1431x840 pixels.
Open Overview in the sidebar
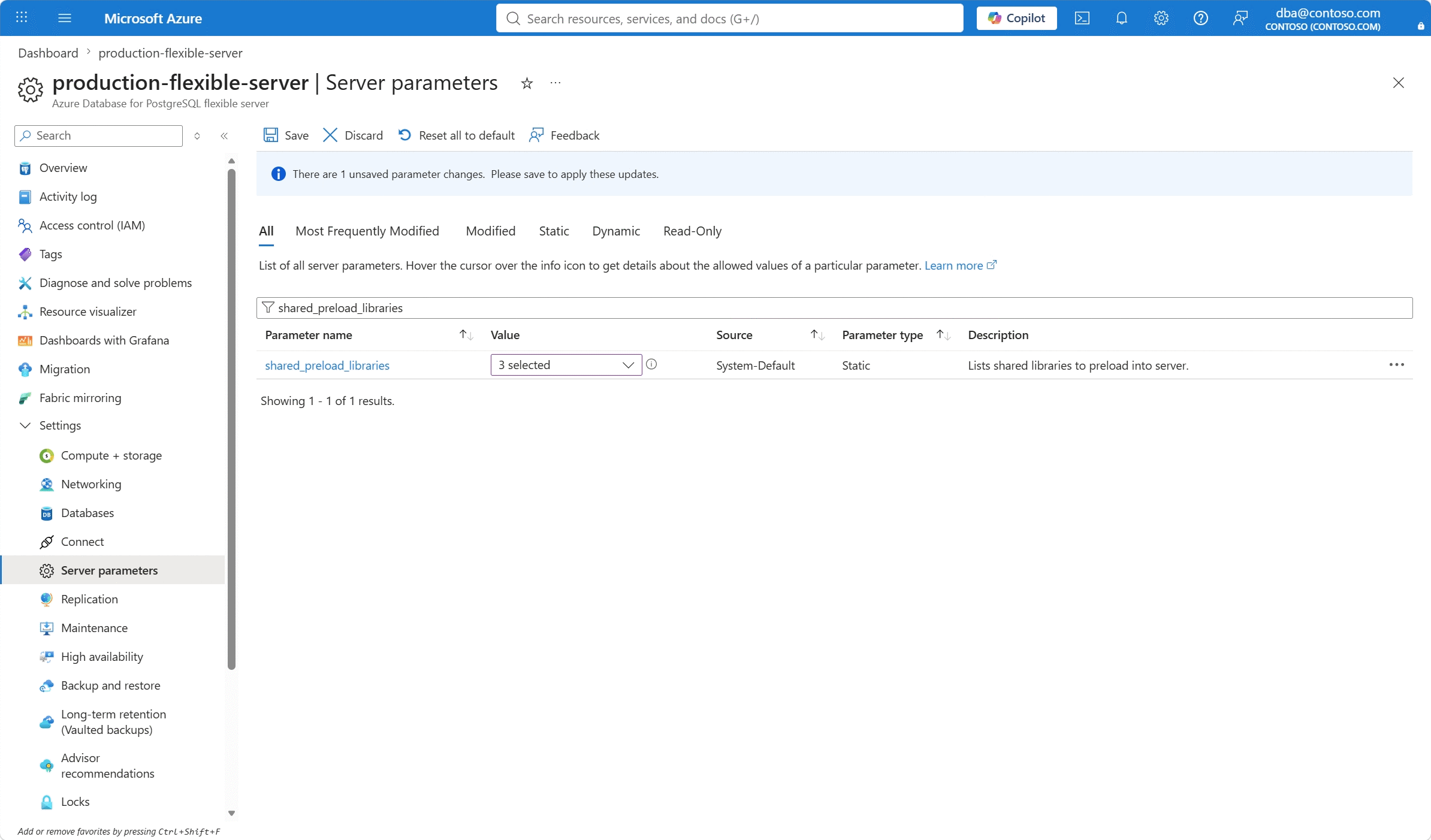[x=63, y=168]
